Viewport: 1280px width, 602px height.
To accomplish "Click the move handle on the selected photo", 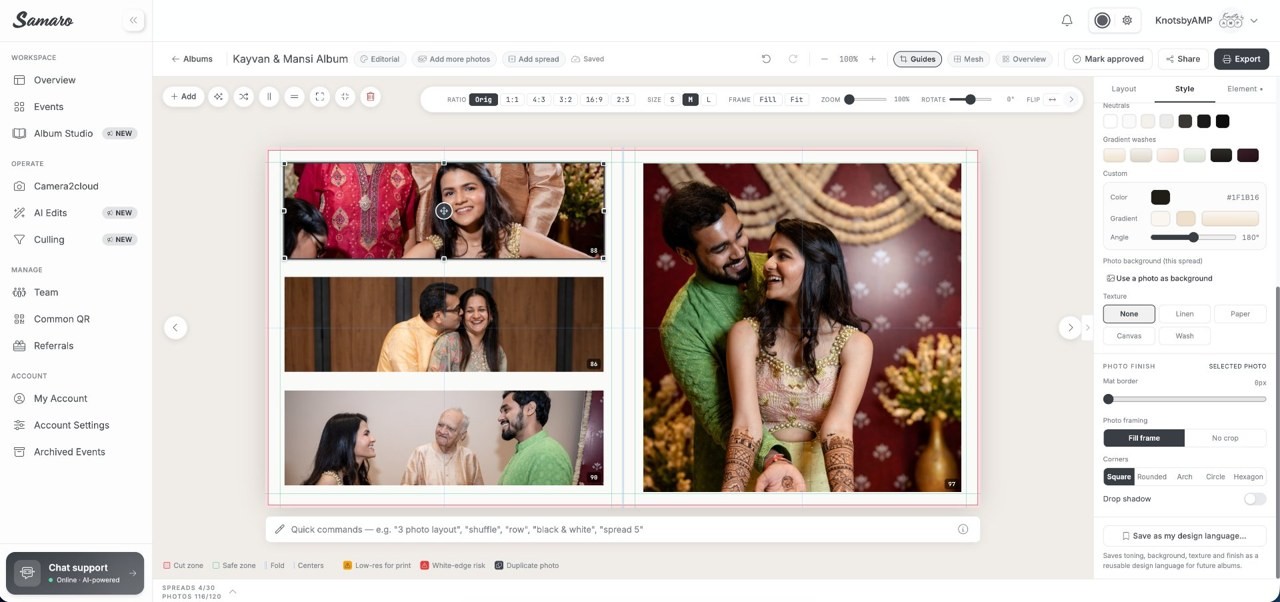I will tap(444, 211).
